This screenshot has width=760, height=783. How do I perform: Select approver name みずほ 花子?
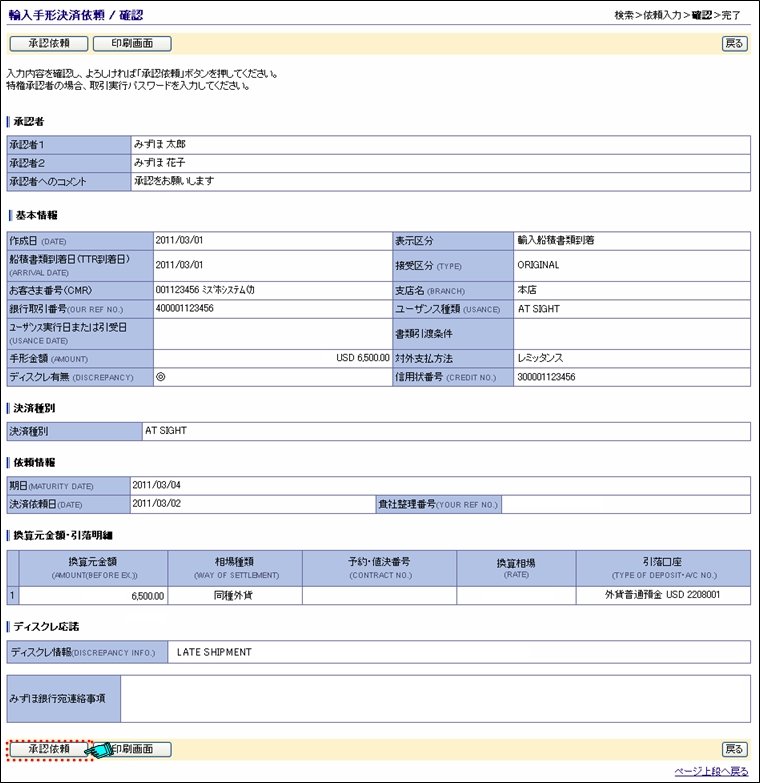(159, 163)
